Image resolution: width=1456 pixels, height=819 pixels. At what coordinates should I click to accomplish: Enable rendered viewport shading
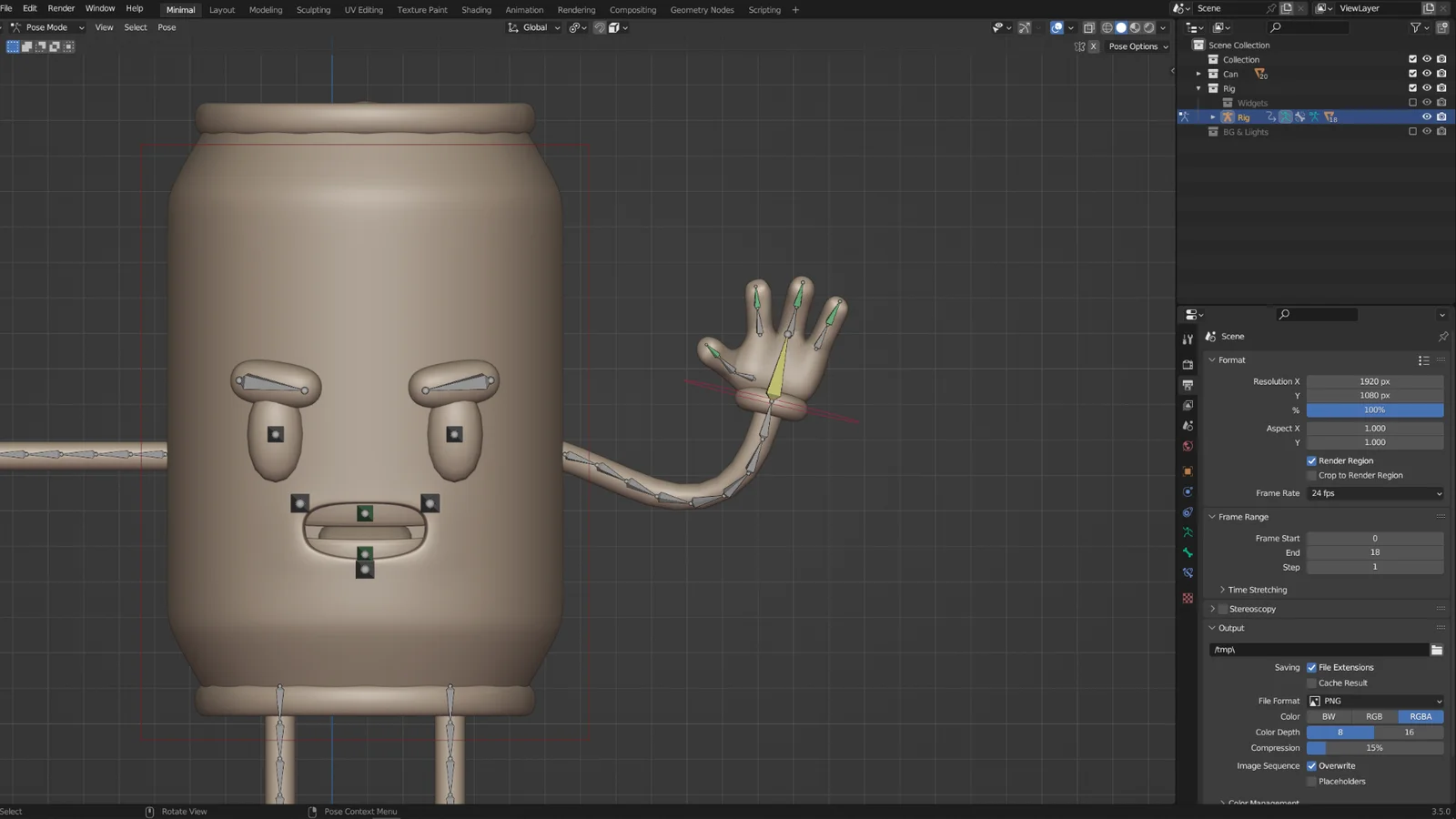1148,27
